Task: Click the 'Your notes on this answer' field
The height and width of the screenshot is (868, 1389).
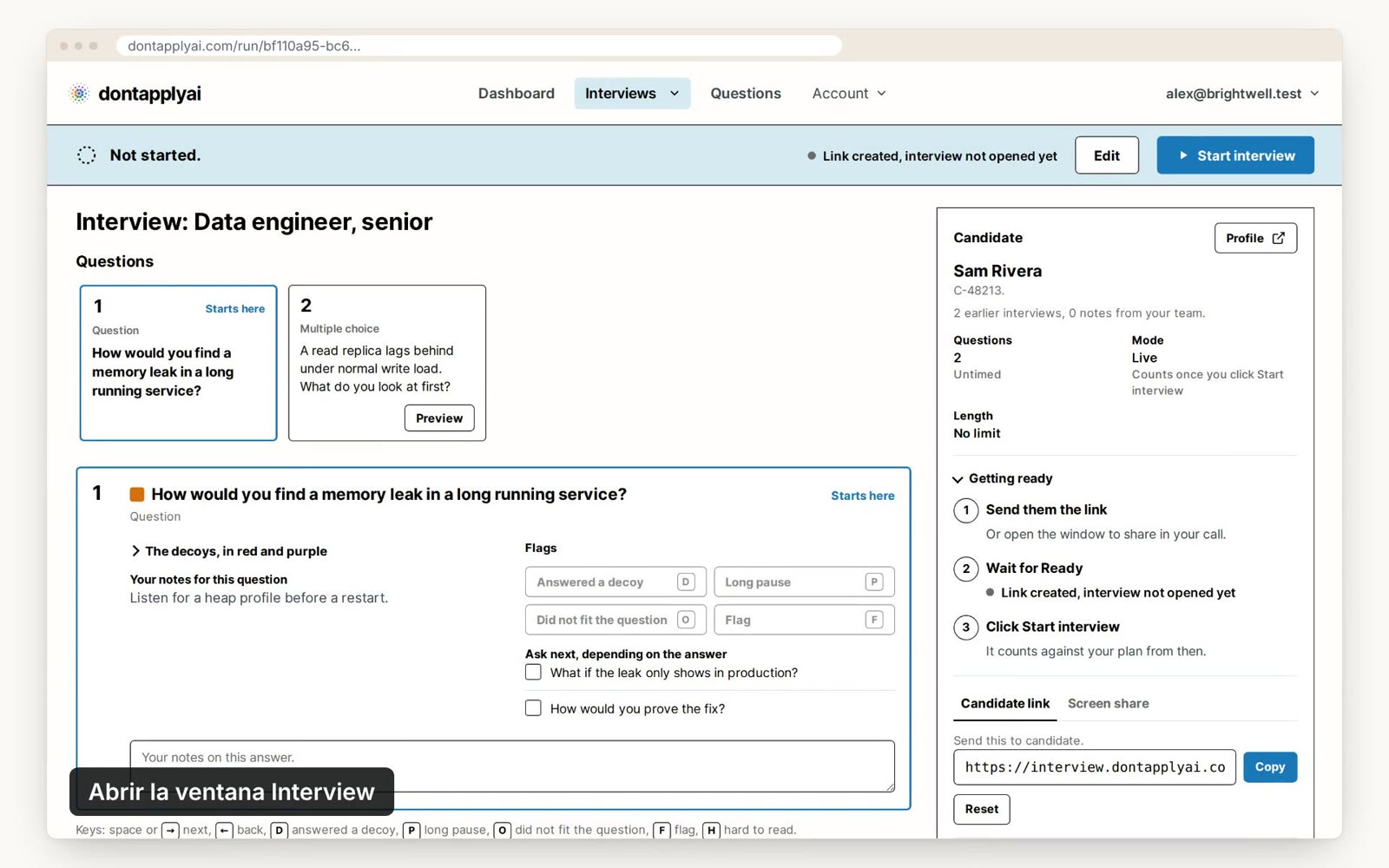Action: pyautogui.click(x=512, y=766)
